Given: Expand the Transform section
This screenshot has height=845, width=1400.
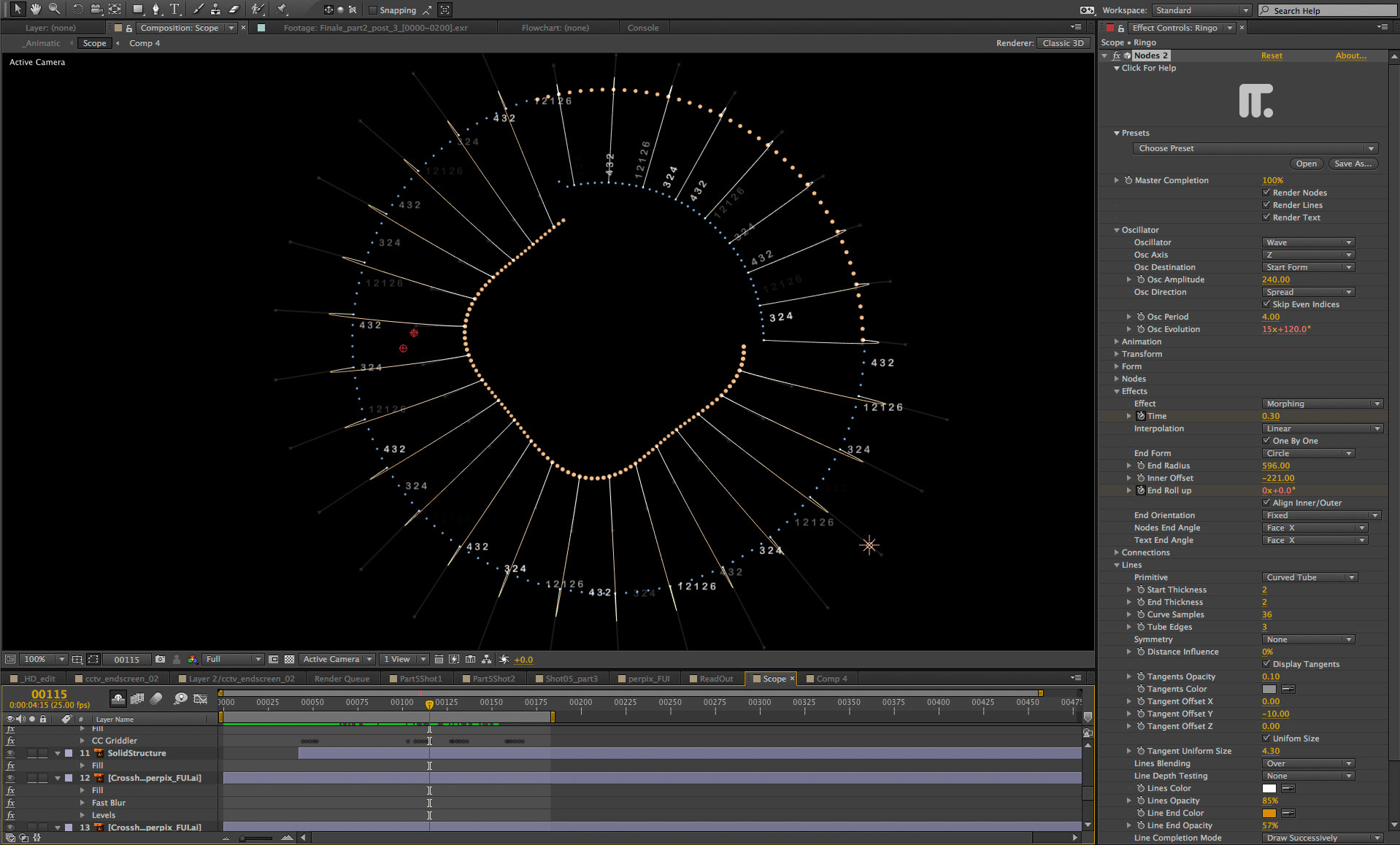Looking at the screenshot, I should [x=1117, y=354].
